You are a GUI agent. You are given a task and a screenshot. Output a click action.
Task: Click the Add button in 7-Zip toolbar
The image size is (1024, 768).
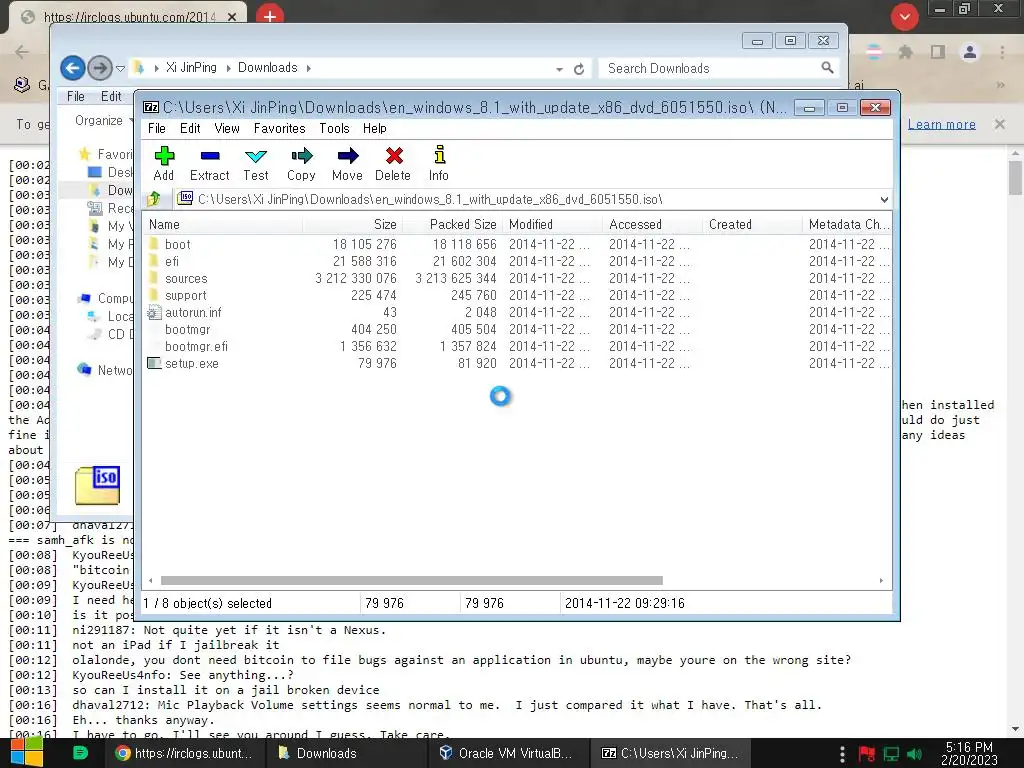click(164, 163)
